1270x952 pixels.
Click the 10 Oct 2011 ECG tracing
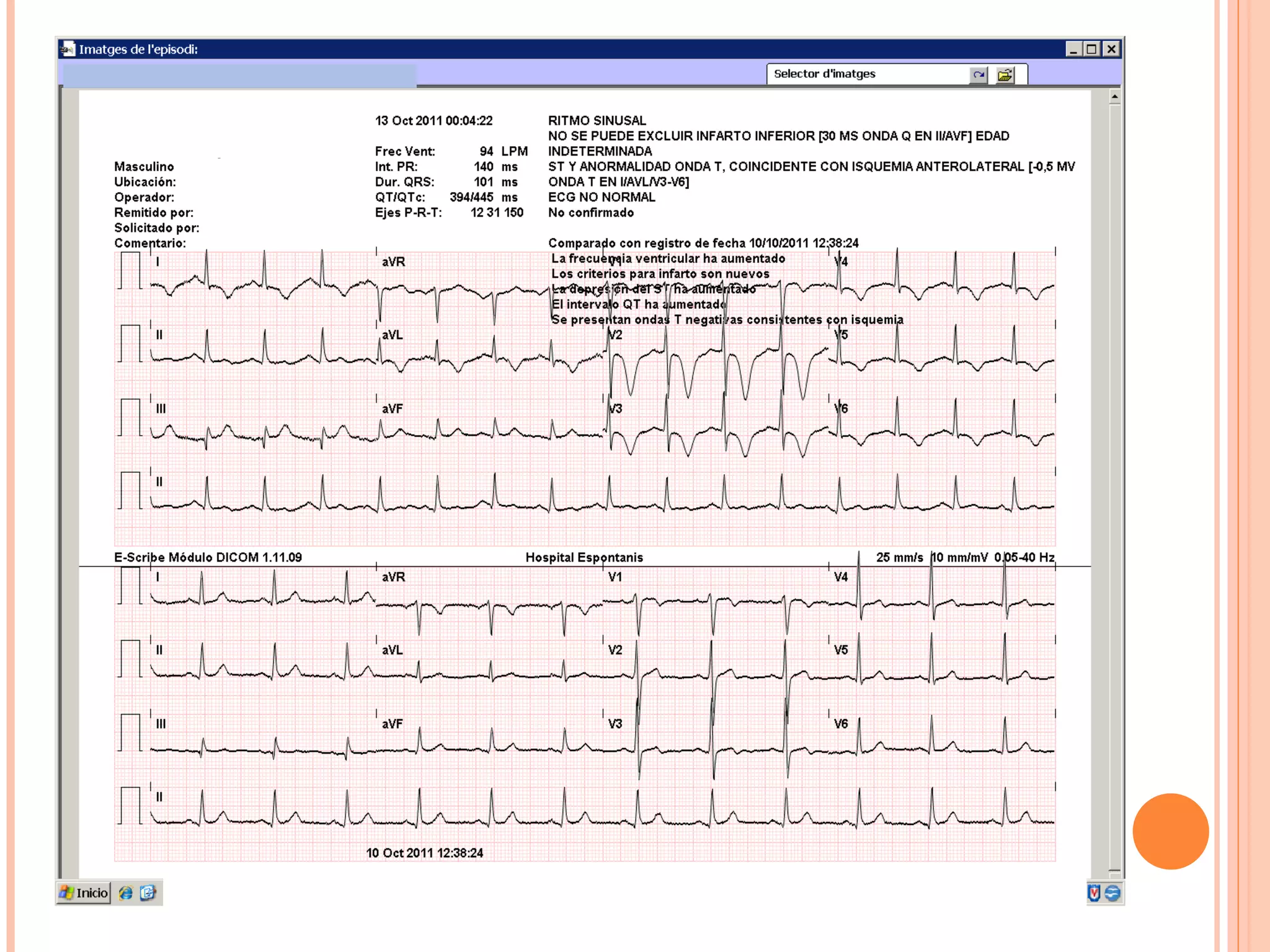585,713
